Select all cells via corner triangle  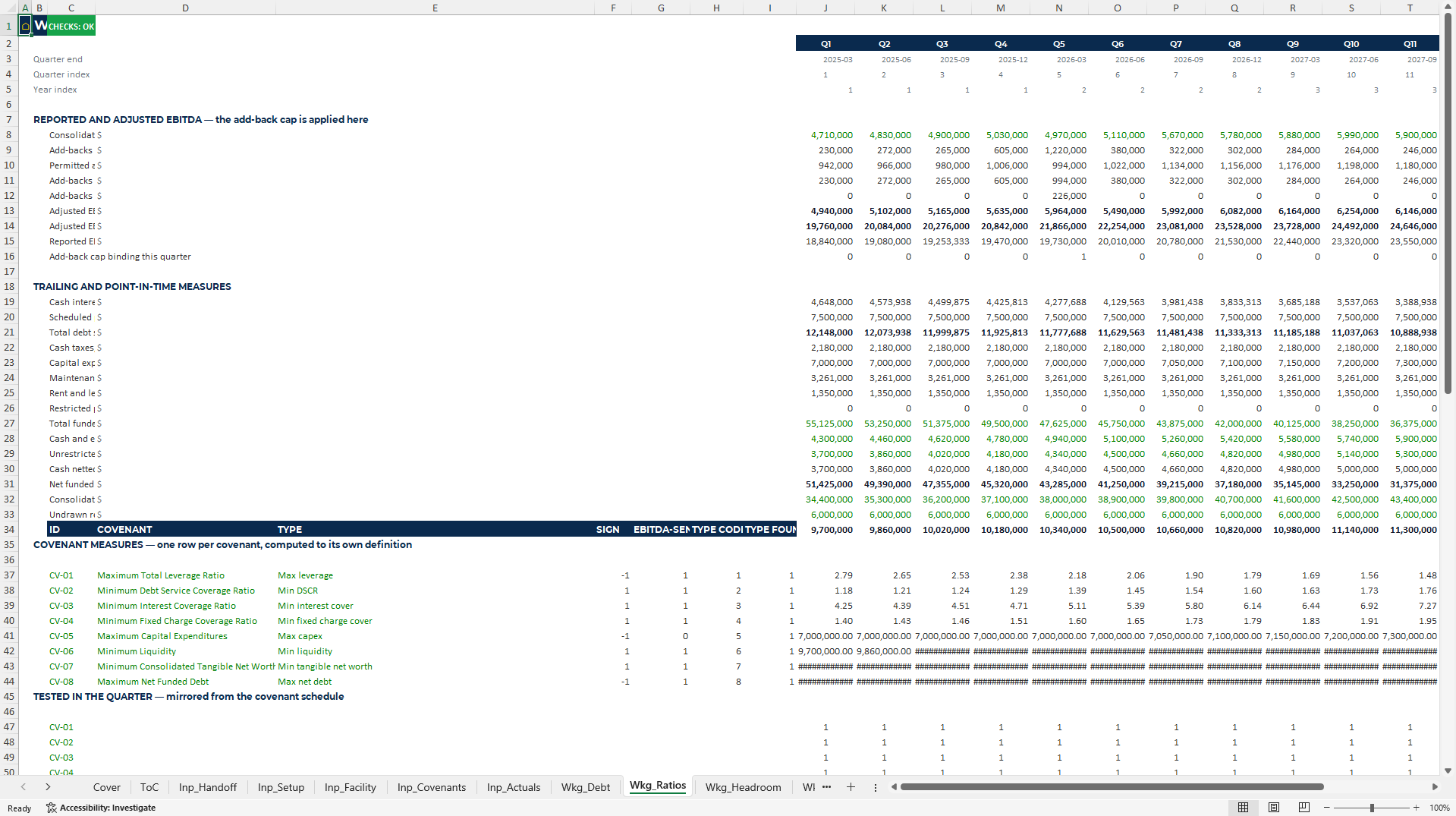pos(9,8)
